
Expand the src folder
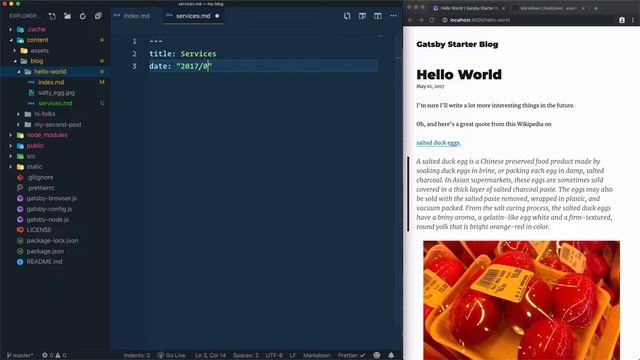tap(11, 156)
